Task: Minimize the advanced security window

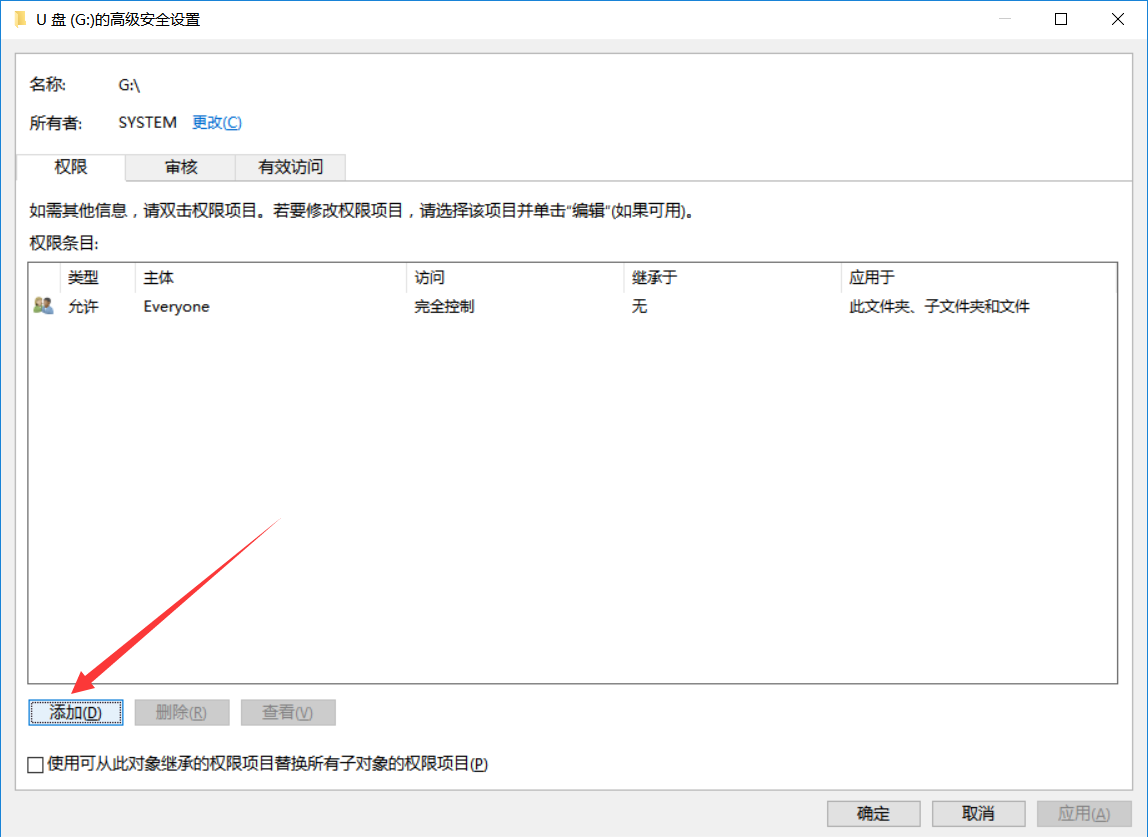Action: [1004, 19]
